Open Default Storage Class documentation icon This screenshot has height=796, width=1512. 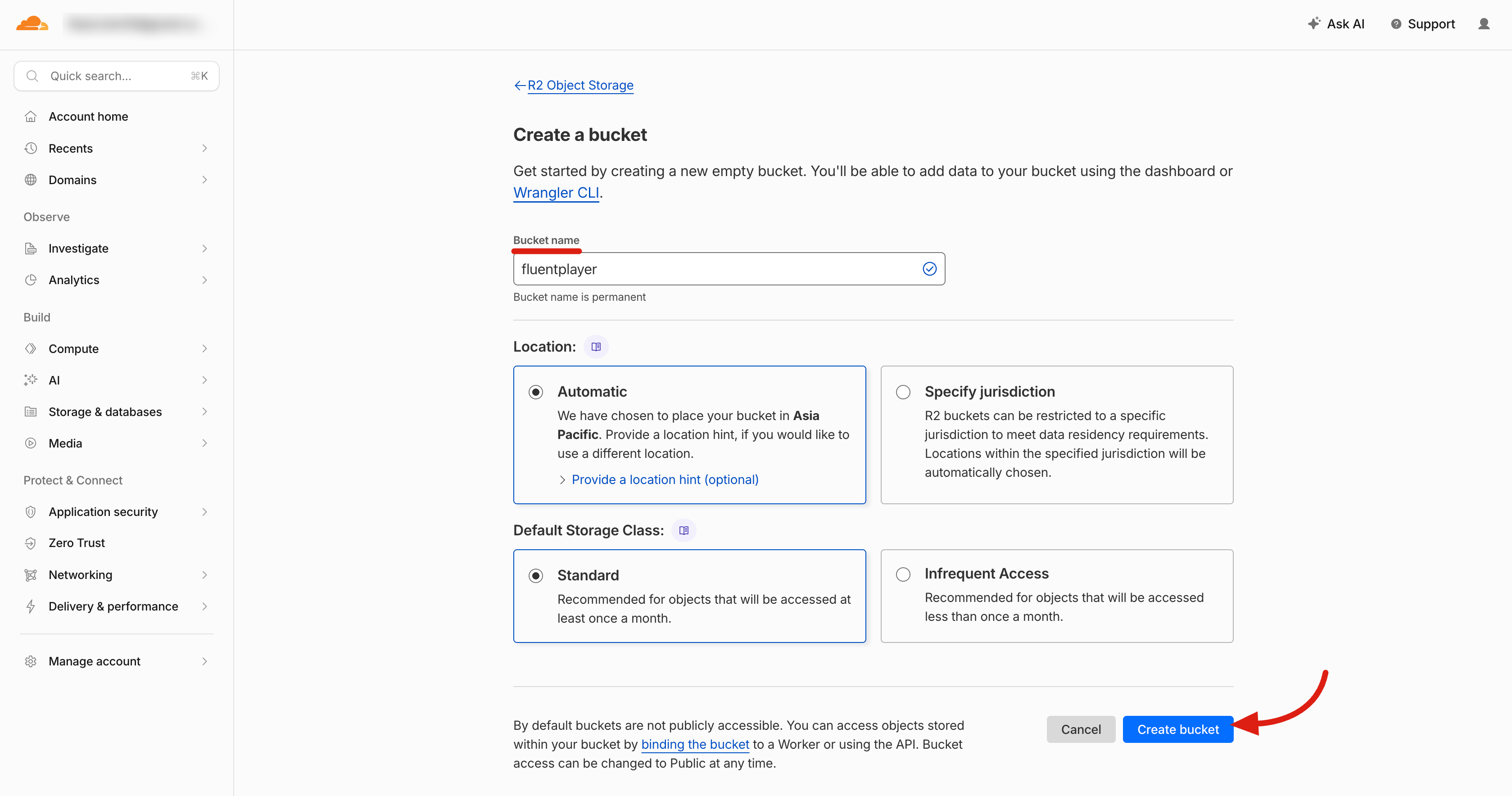point(683,531)
